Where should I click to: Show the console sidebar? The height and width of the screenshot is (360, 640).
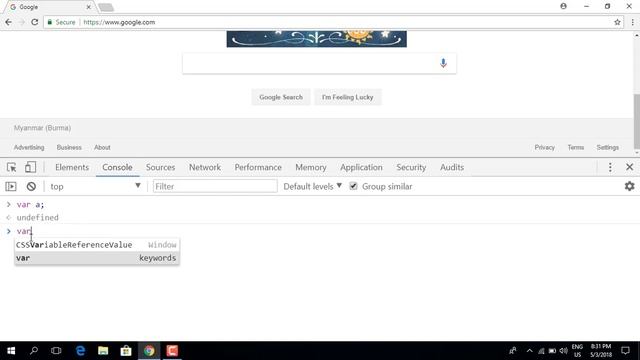click(11, 187)
